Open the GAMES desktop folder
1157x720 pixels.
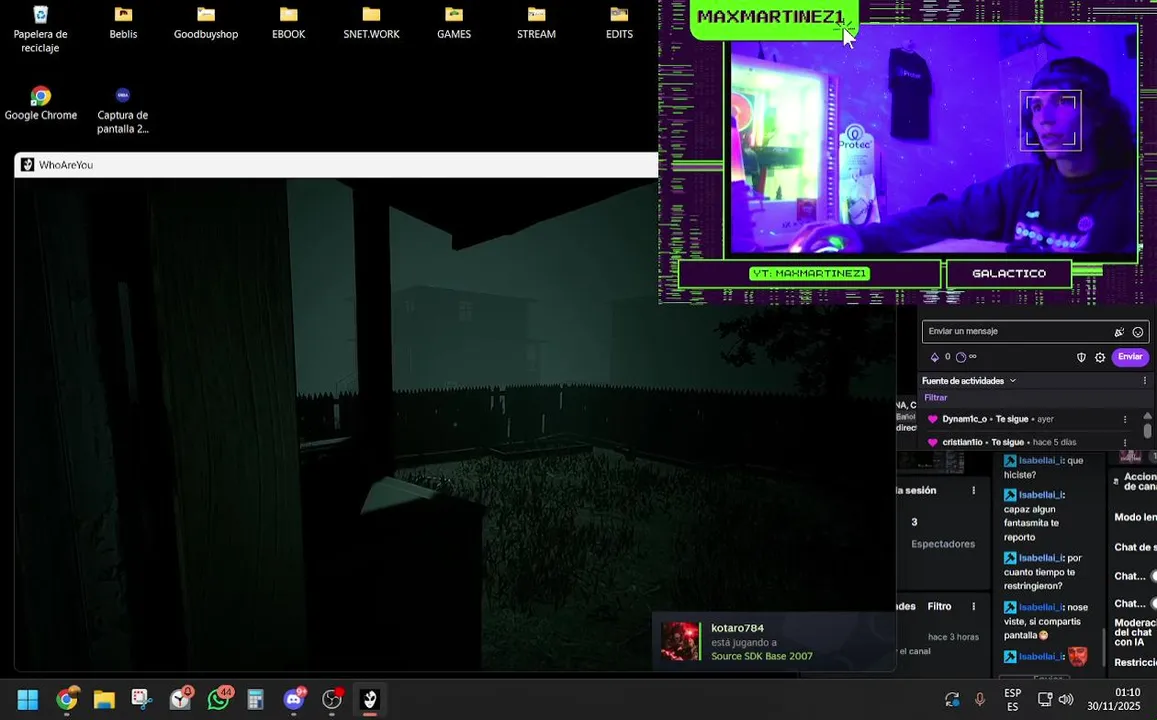(454, 23)
